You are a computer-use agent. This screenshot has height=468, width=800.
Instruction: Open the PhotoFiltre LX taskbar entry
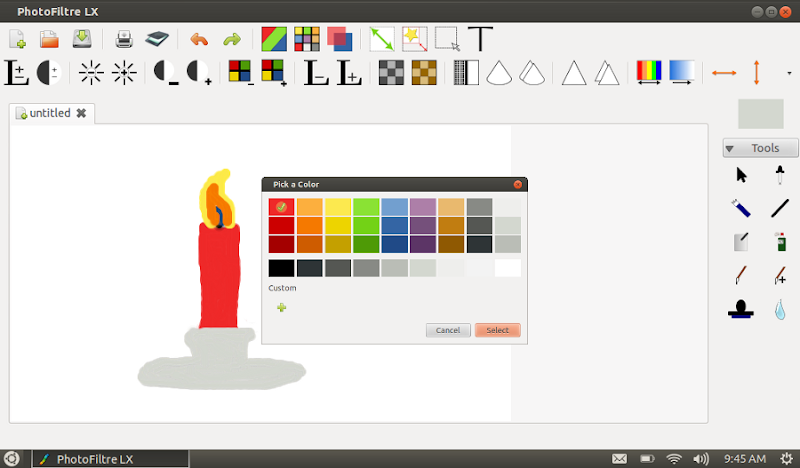111,459
